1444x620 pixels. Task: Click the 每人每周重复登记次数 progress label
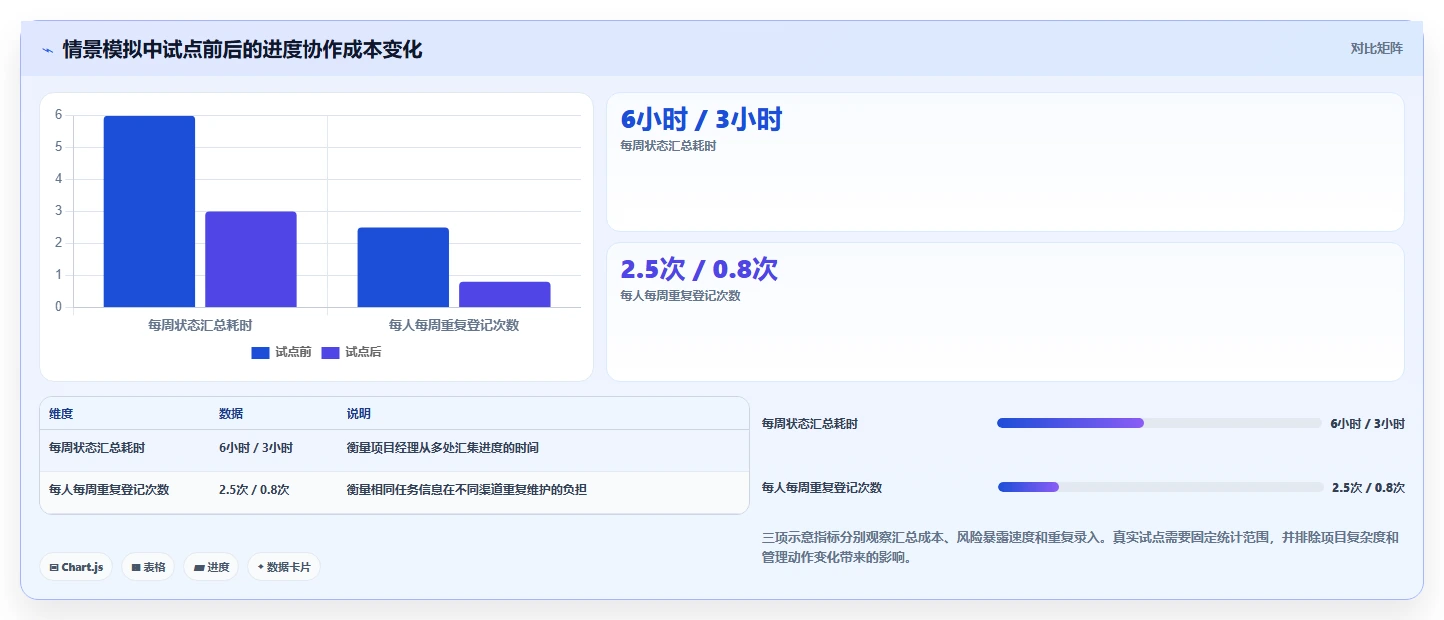click(x=822, y=488)
